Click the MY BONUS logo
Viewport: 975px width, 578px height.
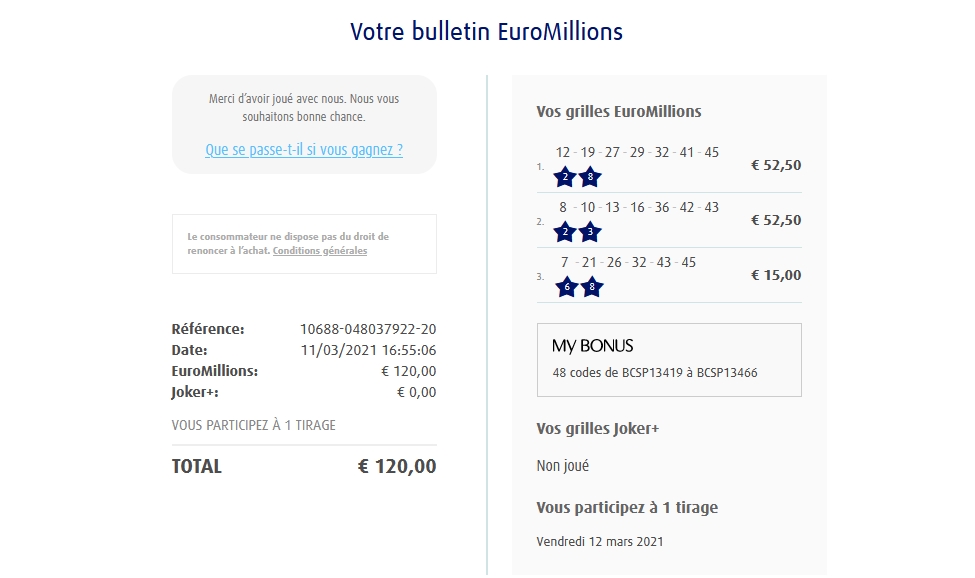[x=593, y=346]
